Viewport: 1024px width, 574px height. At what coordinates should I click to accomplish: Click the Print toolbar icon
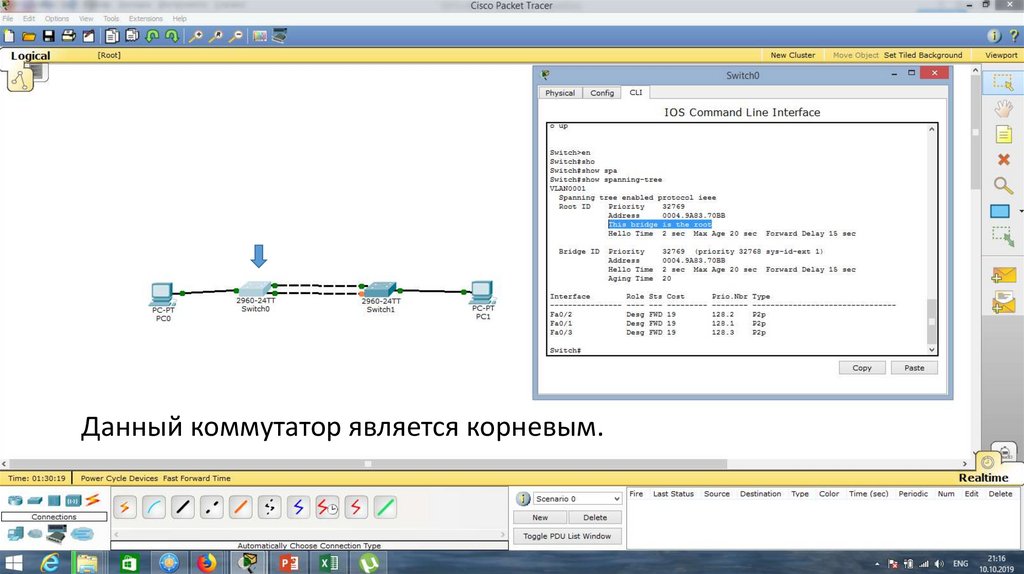click(x=69, y=36)
